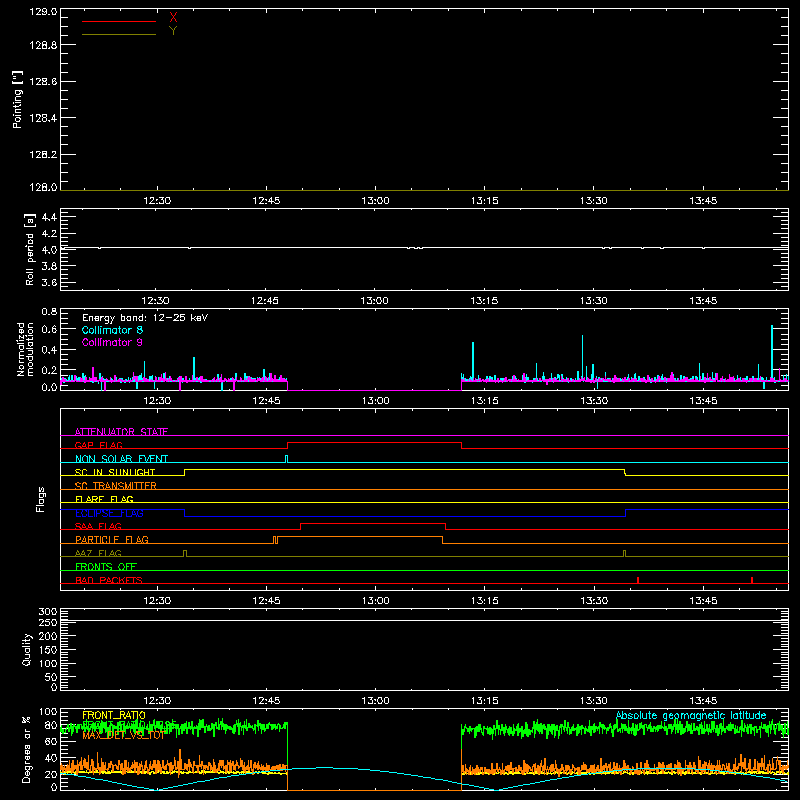Click the 'Absolute geomagnetic latitude' label
The image size is (800, 800).
pos(691,715)
